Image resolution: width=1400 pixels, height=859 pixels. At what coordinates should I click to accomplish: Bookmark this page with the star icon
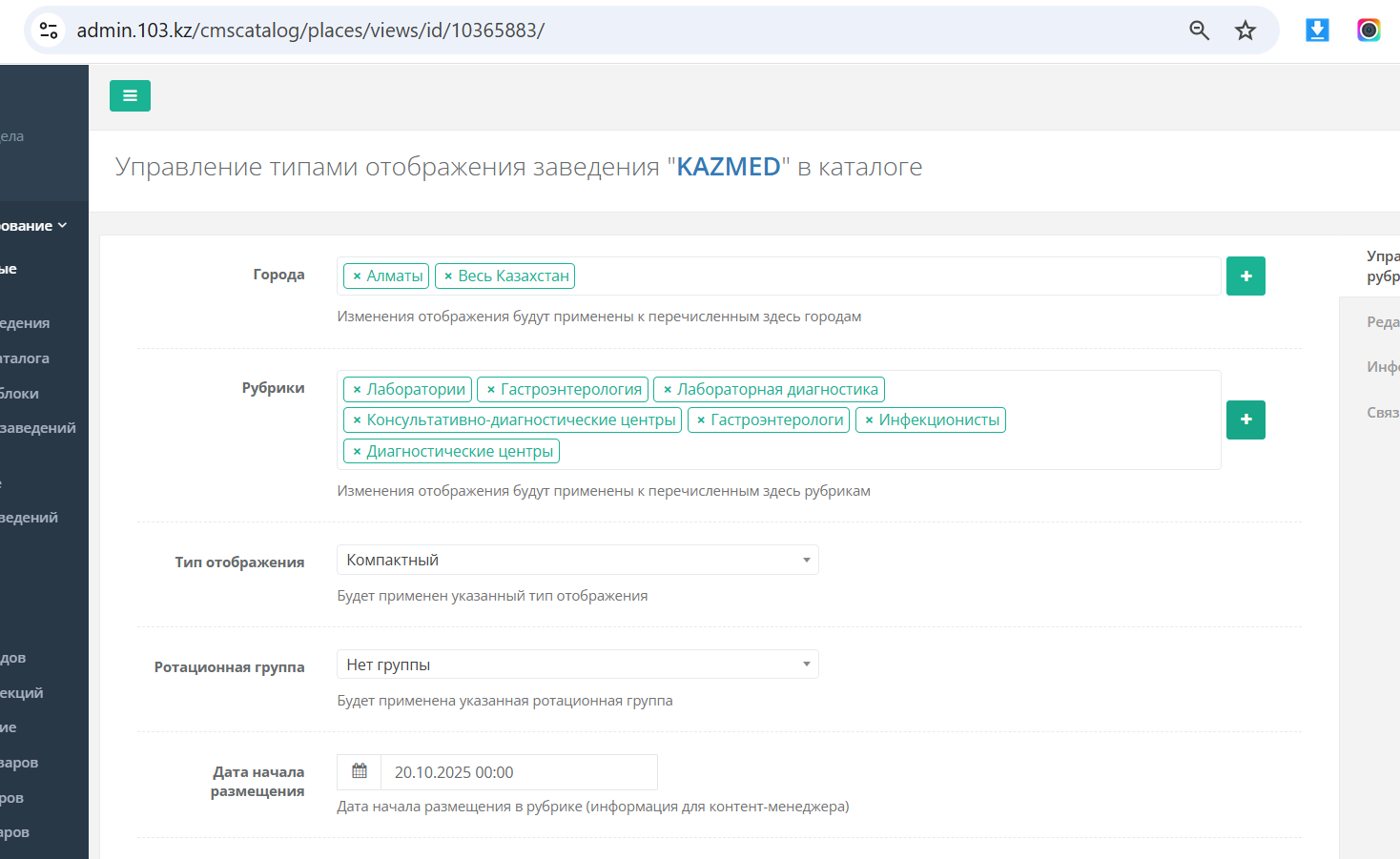click(1246, 31)
